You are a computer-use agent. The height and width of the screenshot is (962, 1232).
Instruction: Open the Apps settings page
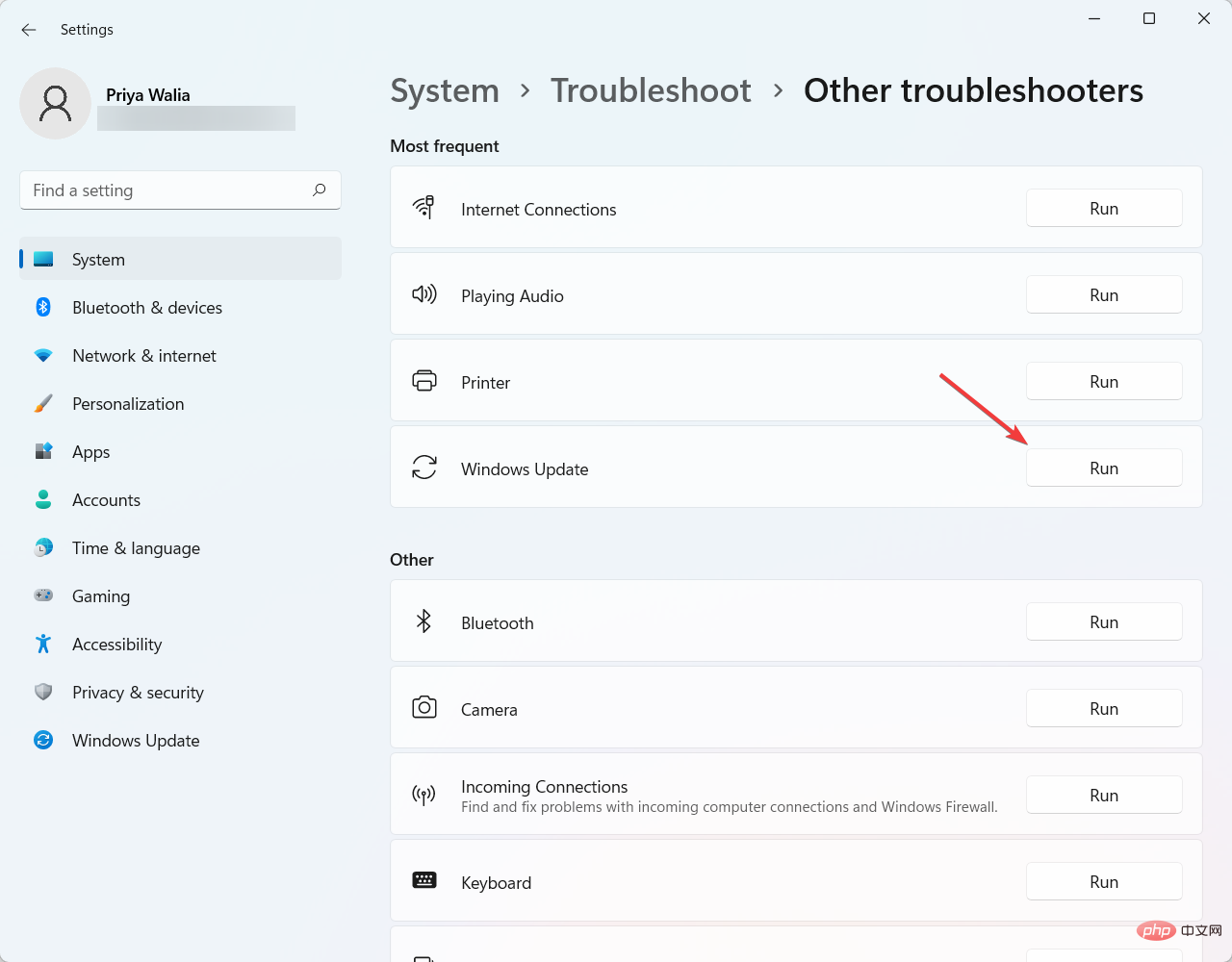[x=181, y=451]
